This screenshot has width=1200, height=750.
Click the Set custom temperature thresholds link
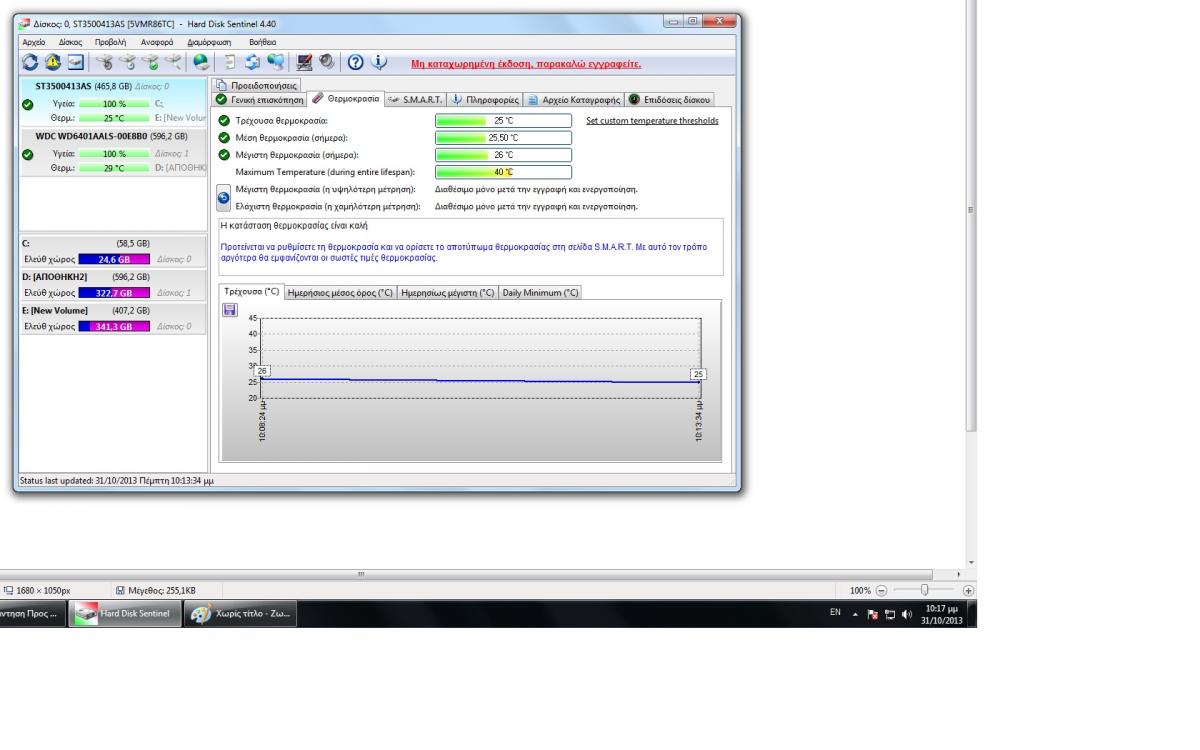pyautogui.click(x=652, y=121)
